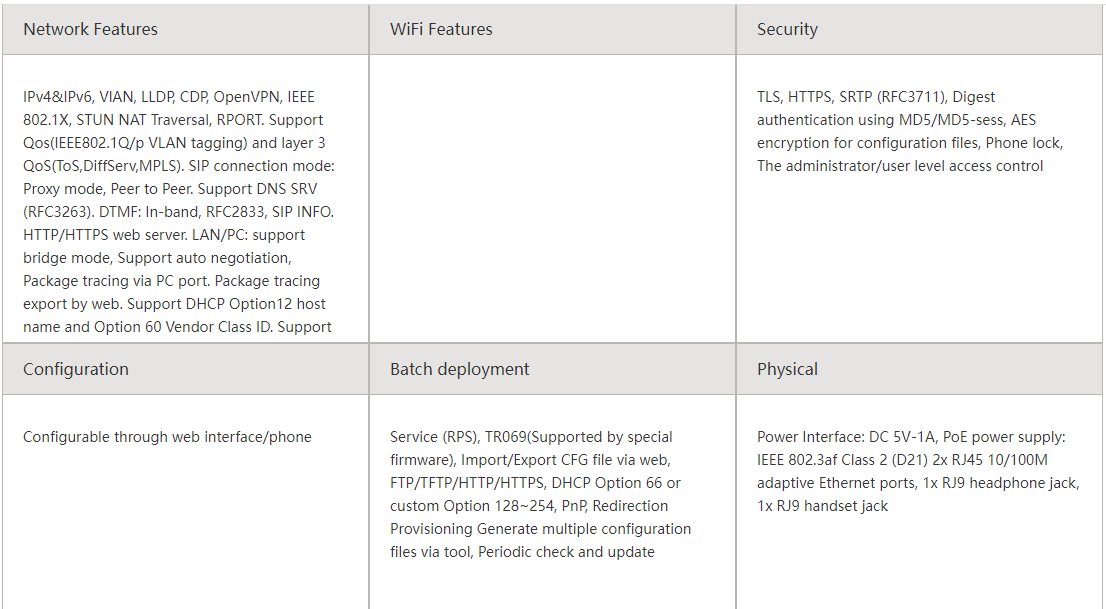The width and height of the screenshot is (1106, 609).
Task: Click the 'Configurable through web interface/phone' text
Action: click(x=167, y=437)
